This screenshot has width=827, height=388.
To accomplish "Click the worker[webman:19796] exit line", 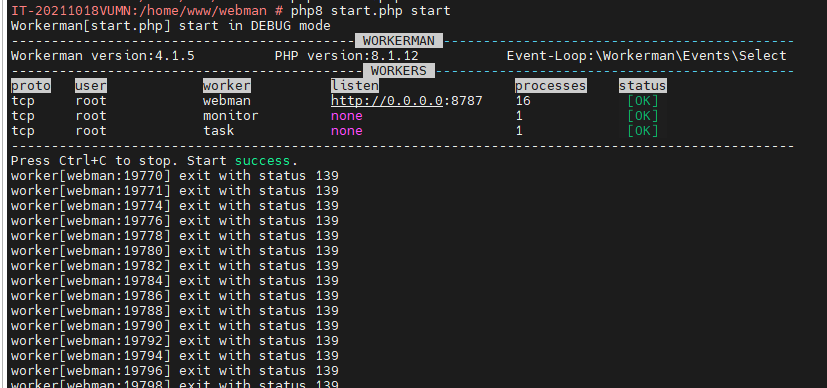I will click(175, 370).
